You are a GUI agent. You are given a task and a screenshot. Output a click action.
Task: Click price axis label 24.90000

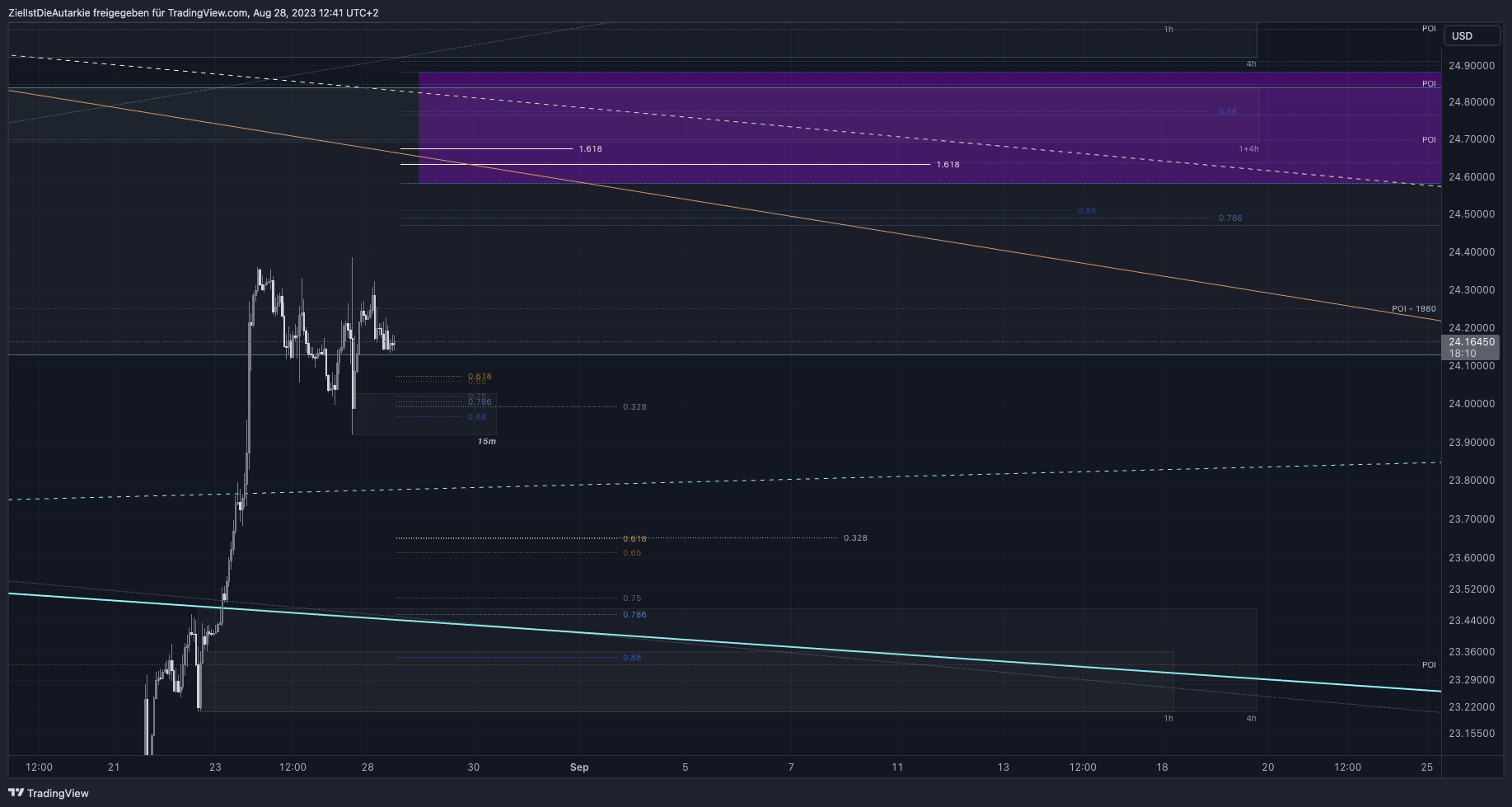1471,65
